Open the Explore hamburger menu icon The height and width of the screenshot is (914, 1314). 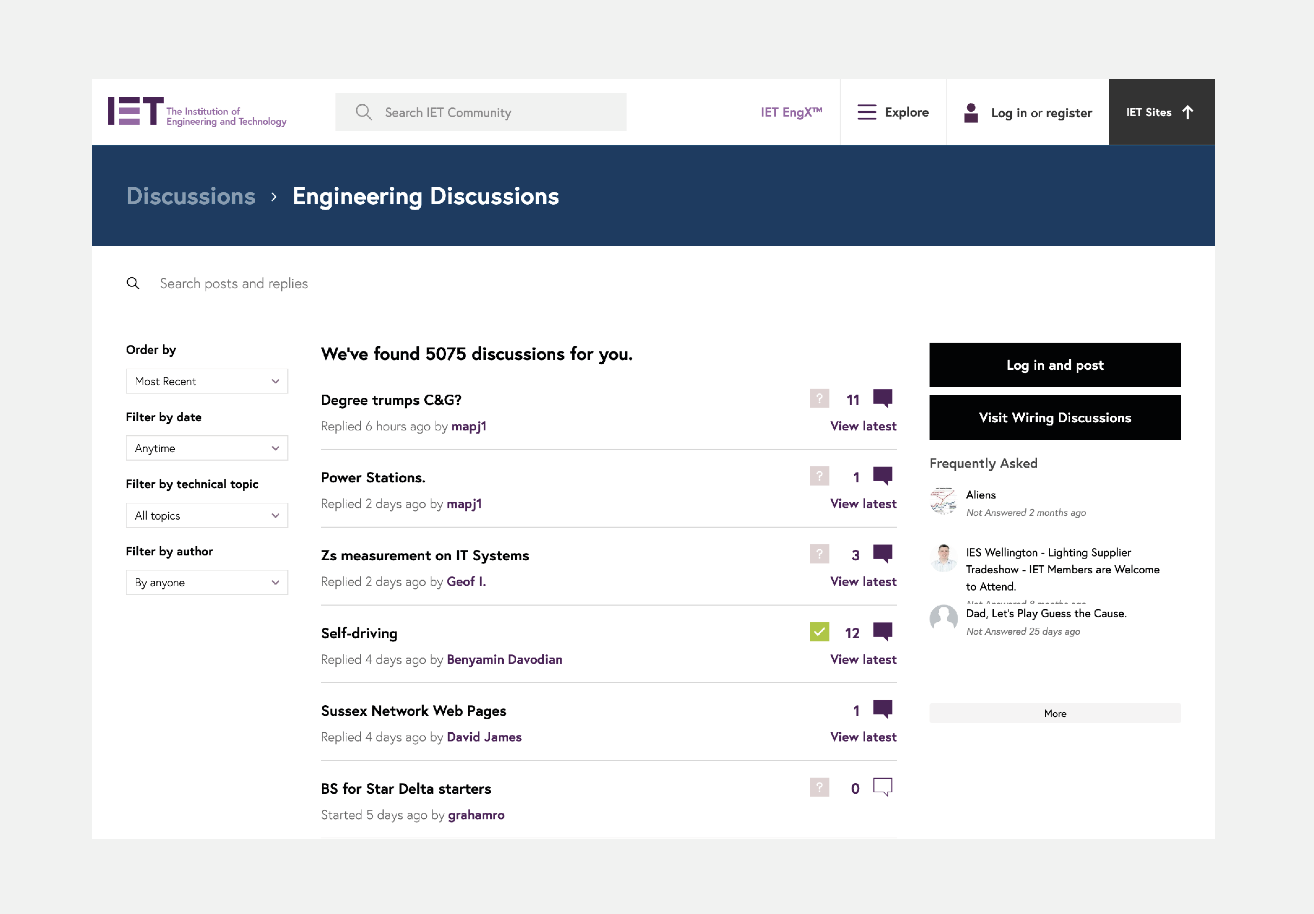(867, 112)
